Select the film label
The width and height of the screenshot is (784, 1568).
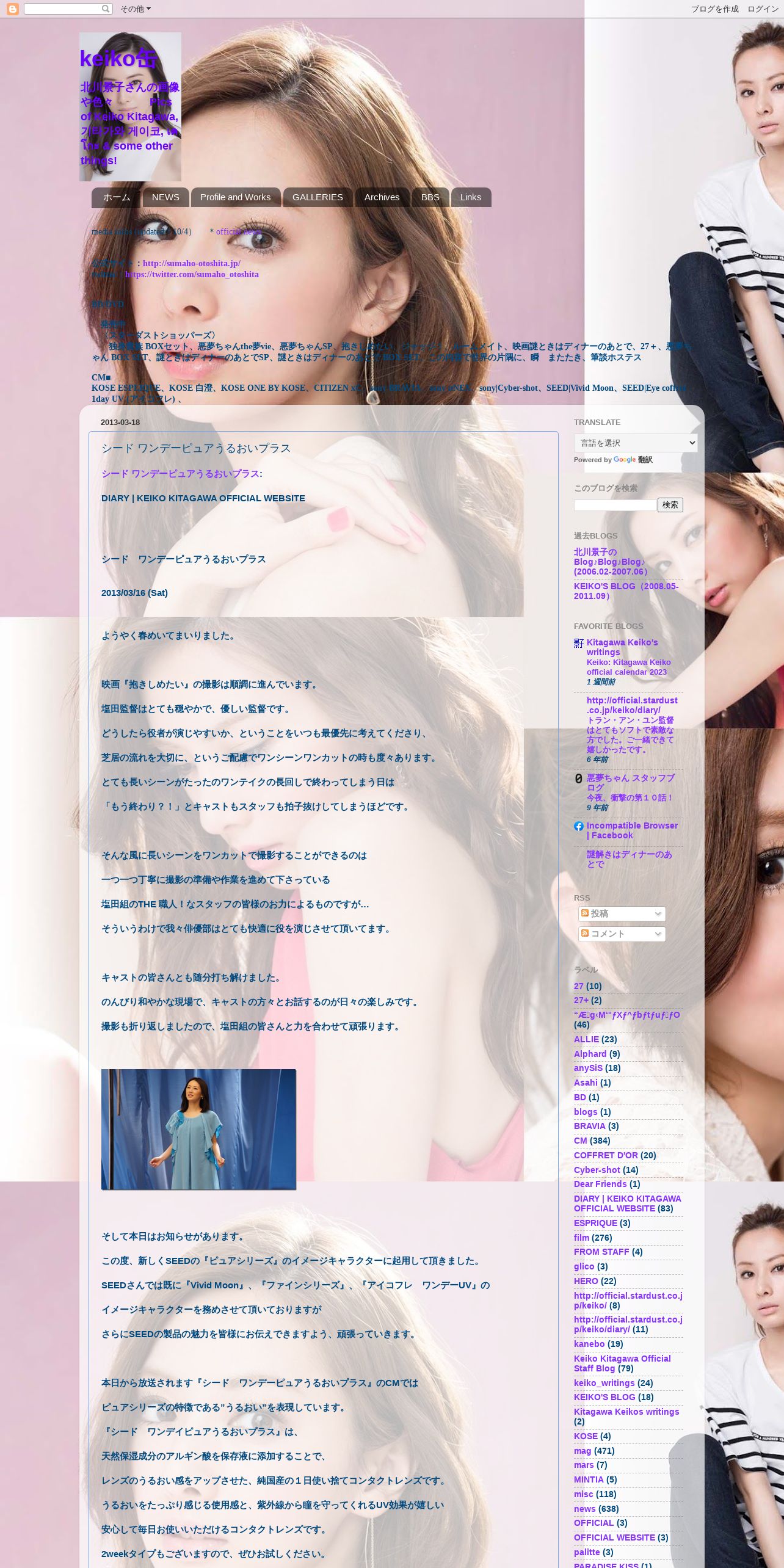click(581, 1238)
